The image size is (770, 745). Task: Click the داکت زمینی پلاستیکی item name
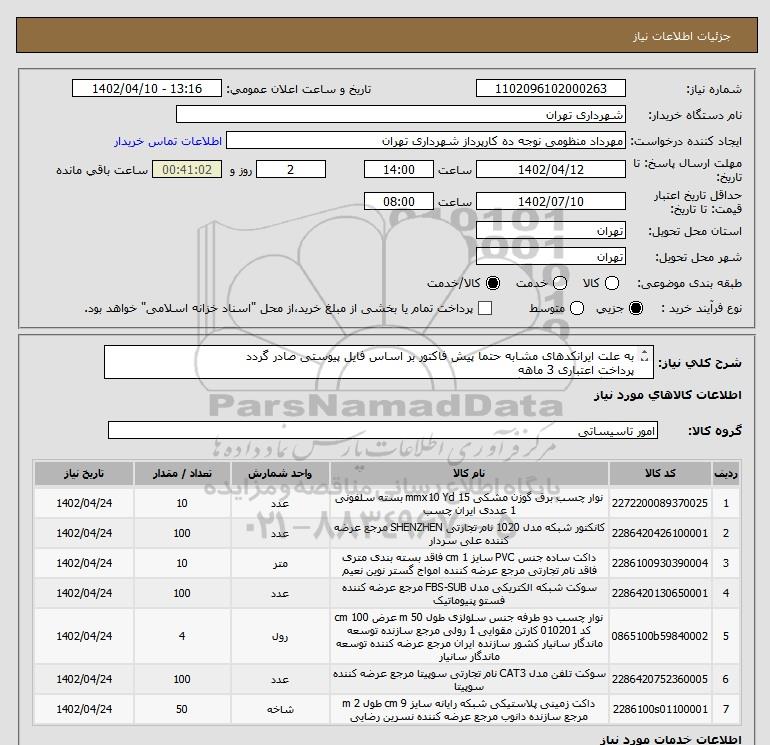(469, 710)
